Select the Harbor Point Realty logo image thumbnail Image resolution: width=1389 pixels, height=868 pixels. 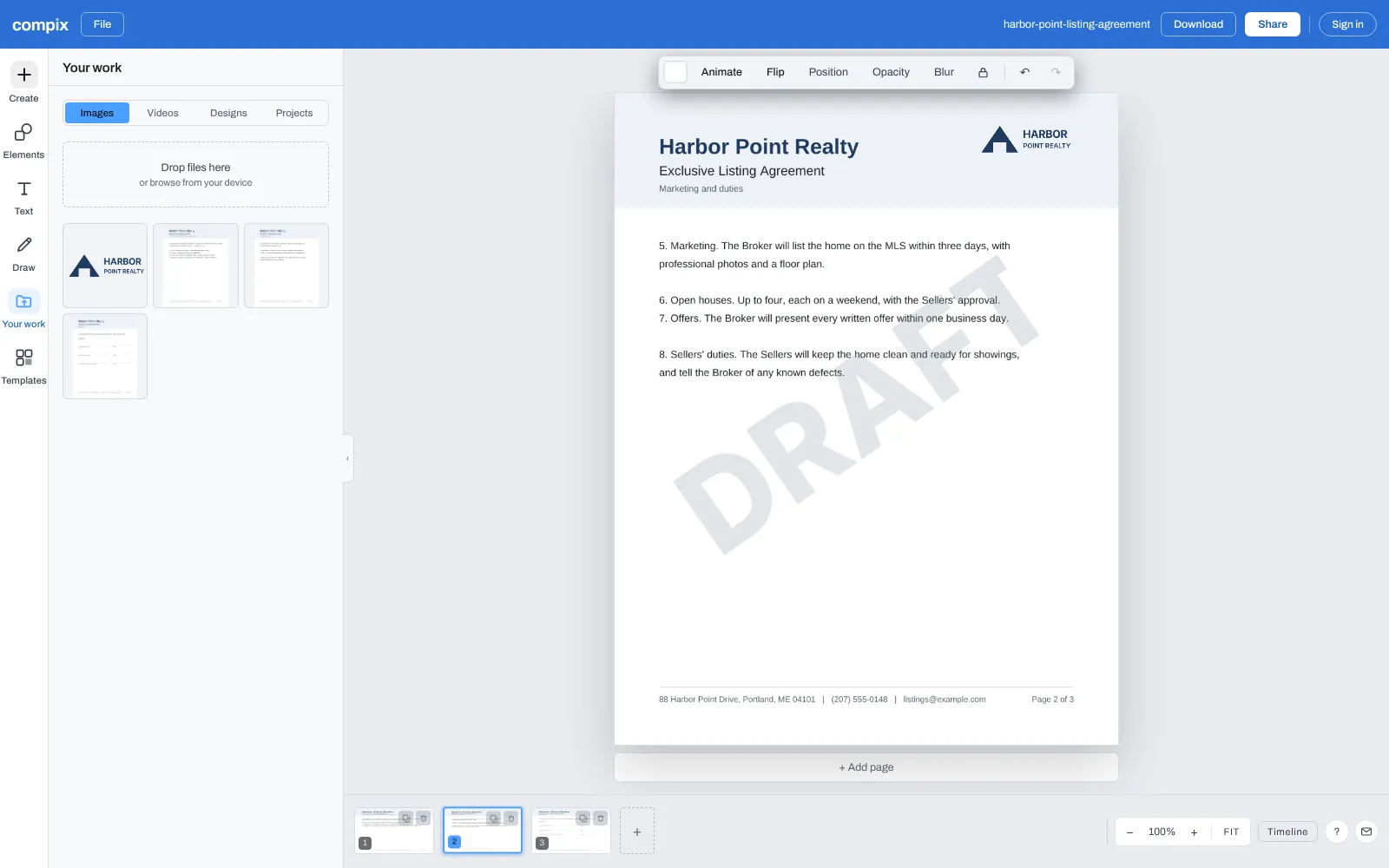105,266
